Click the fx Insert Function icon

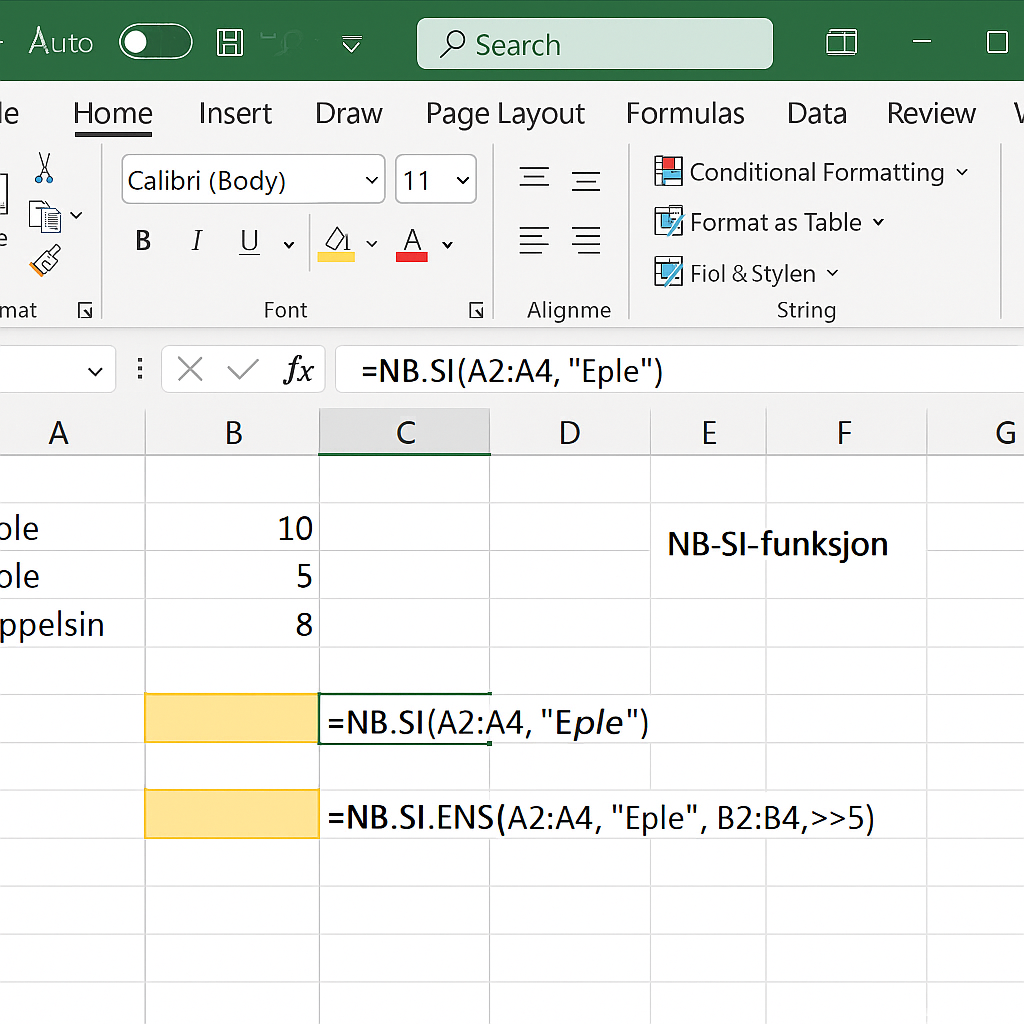click(x=298, y=370)
